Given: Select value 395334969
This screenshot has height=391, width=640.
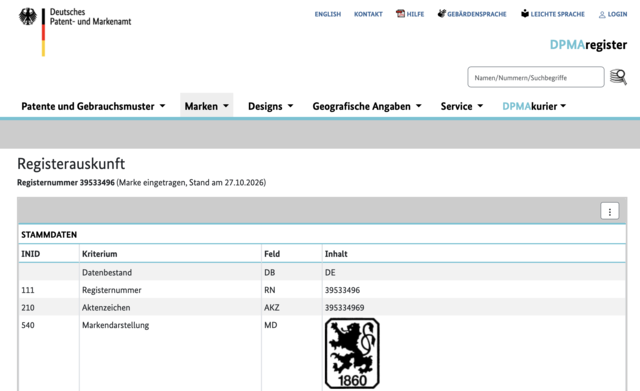Looking at the screenshot, I should pyautogui.click(x=344, y=308).
